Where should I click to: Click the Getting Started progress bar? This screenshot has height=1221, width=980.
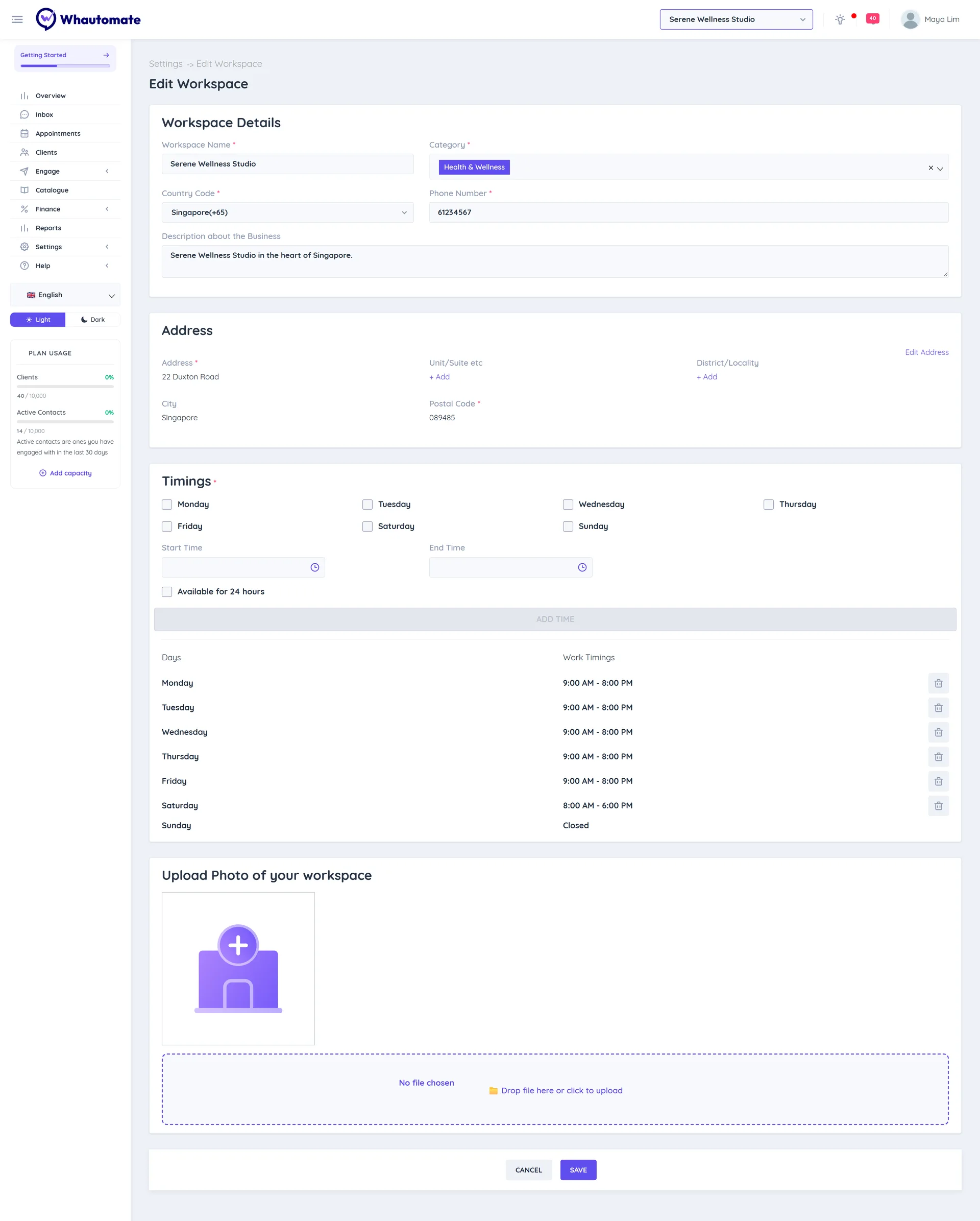[65, 66]
